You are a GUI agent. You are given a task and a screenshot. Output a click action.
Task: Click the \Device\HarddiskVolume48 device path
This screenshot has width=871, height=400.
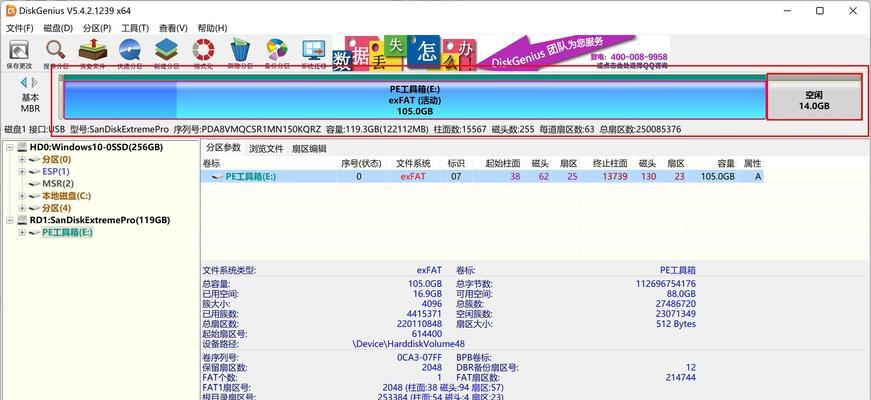[409, 344]
